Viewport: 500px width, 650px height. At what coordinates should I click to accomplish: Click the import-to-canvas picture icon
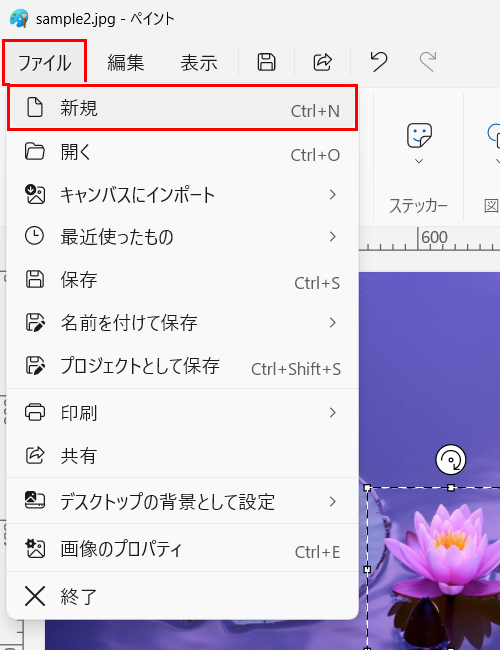[x=35, y=194]
